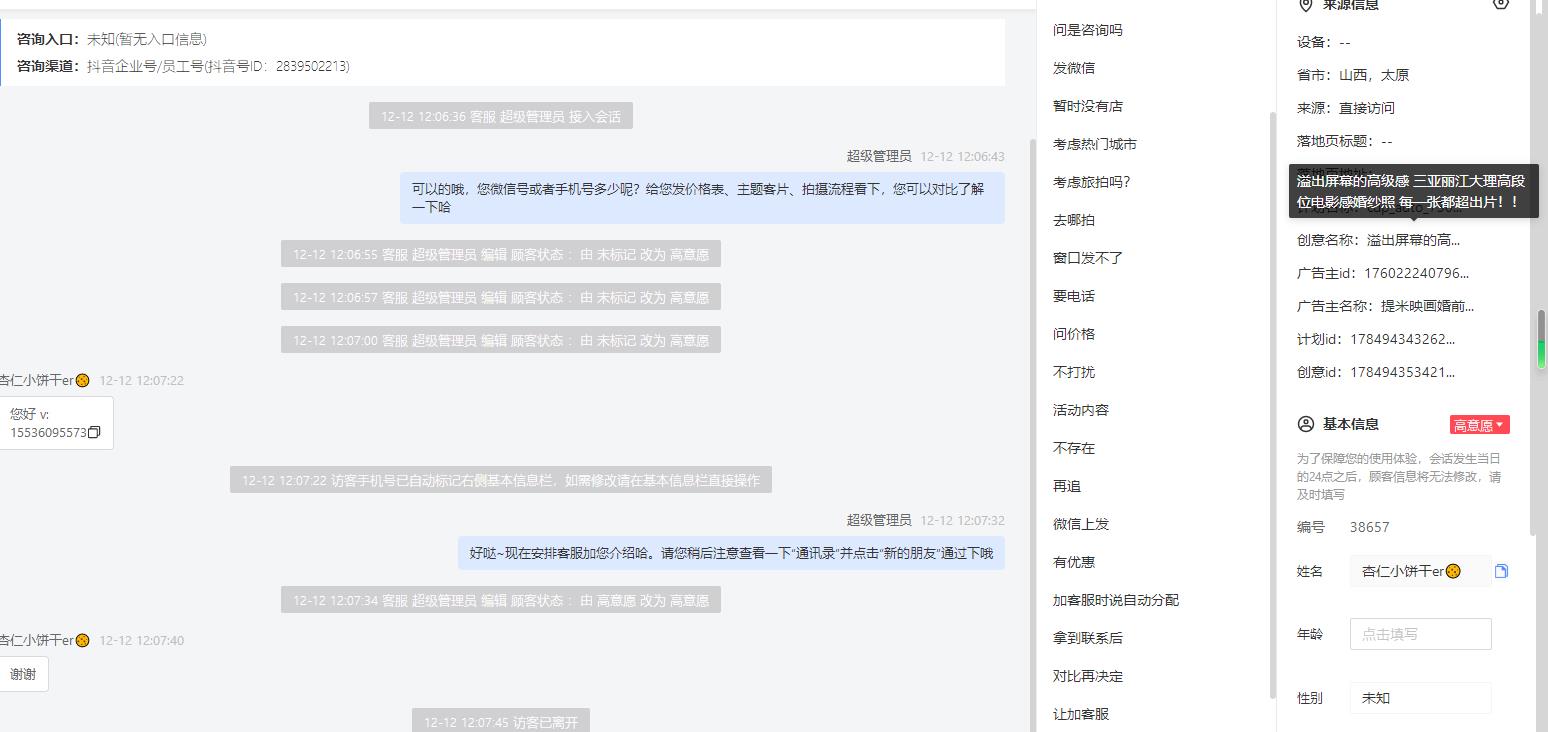Click the system notice 访客已离开
Viewport: 1548px width, 732px height.
pos(501,721)
